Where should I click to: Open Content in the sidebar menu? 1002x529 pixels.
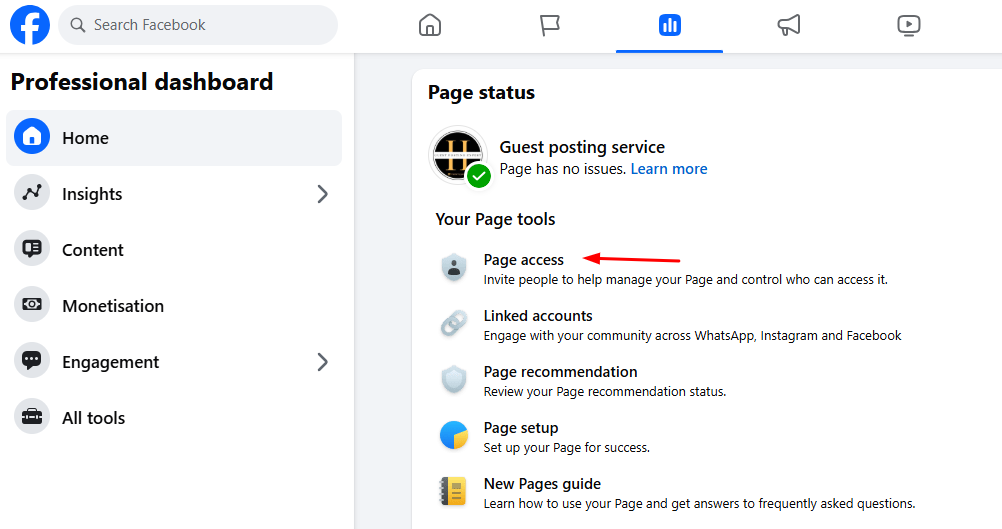pyautogui.click(x=93, y=250)
